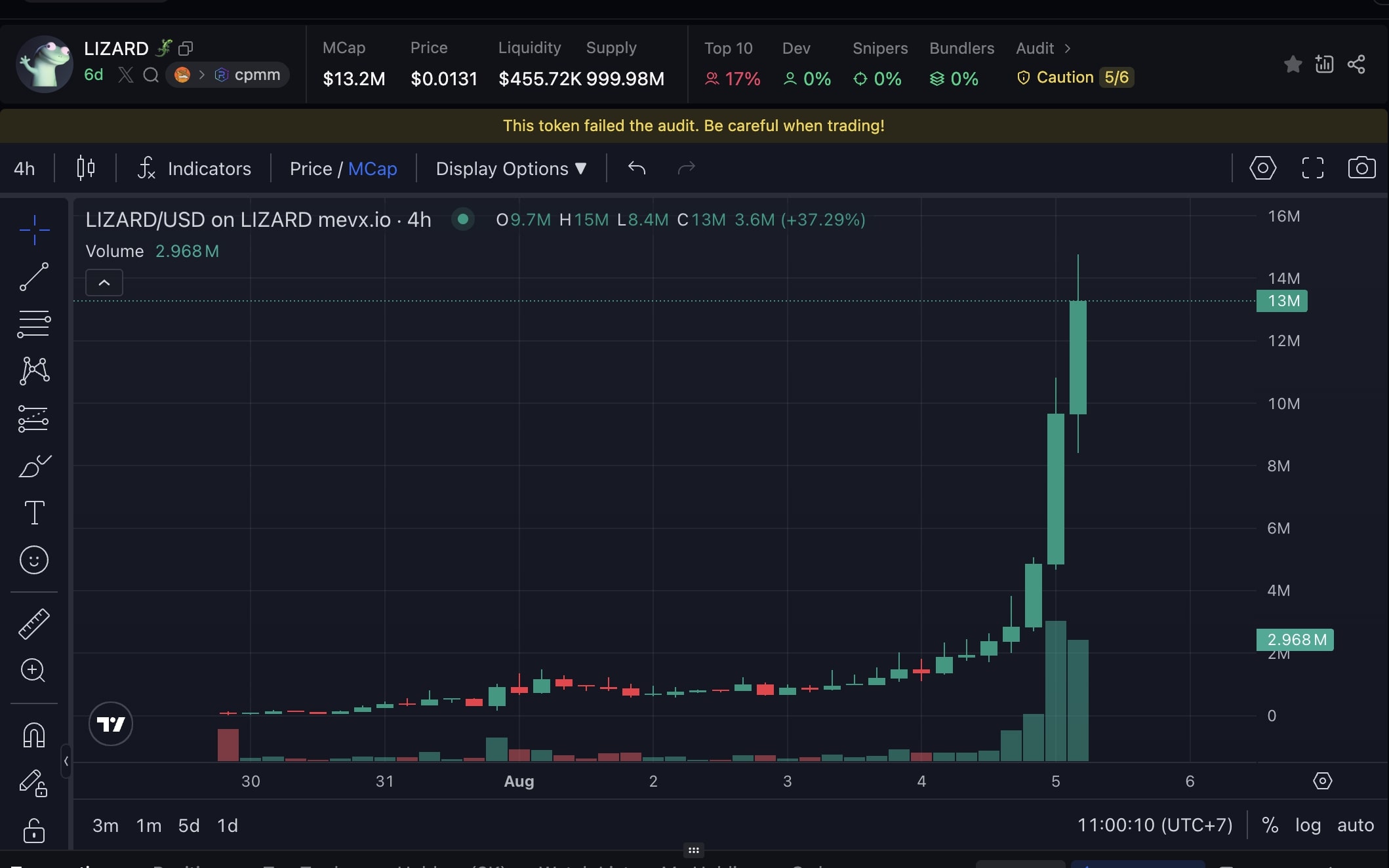Toggle stay in drawing mode

tap(33, 783)
